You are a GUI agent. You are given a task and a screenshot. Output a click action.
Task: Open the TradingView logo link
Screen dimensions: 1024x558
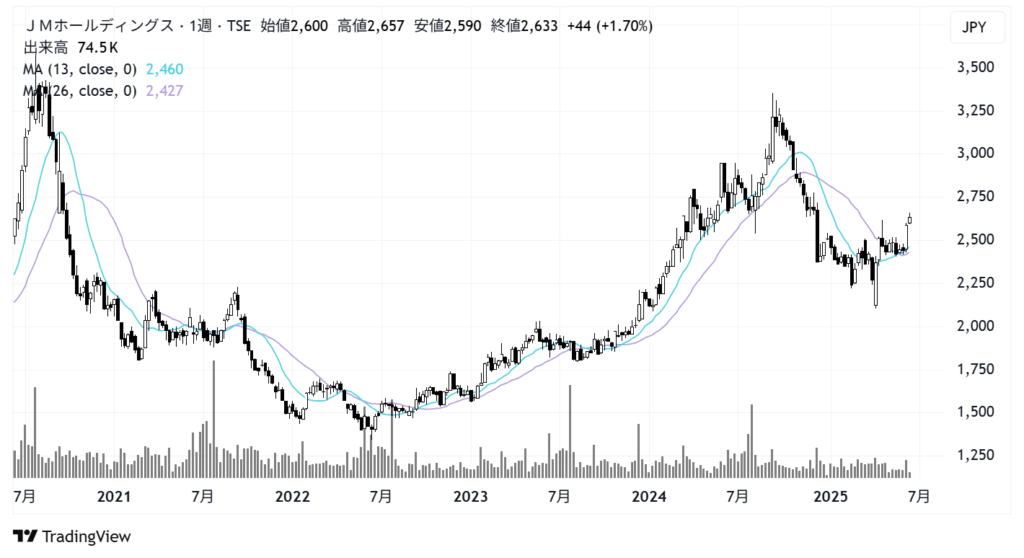pos(72,536)
